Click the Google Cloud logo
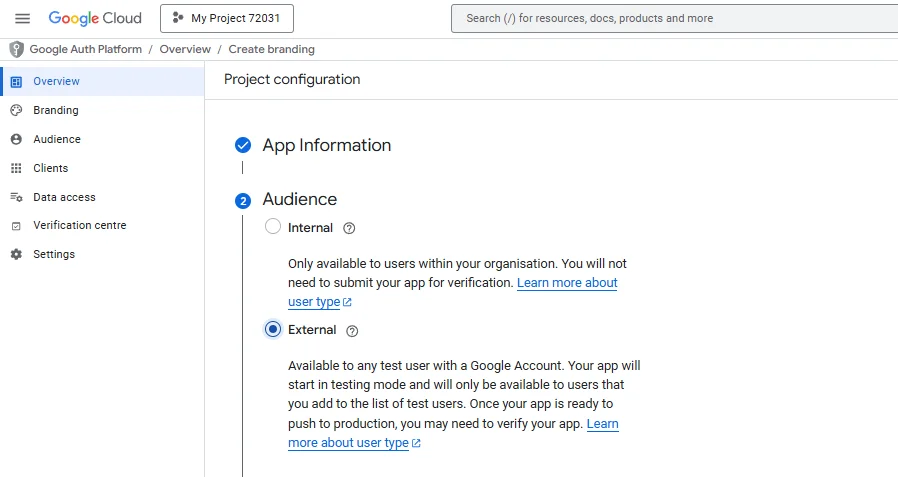 pos(95,18)
